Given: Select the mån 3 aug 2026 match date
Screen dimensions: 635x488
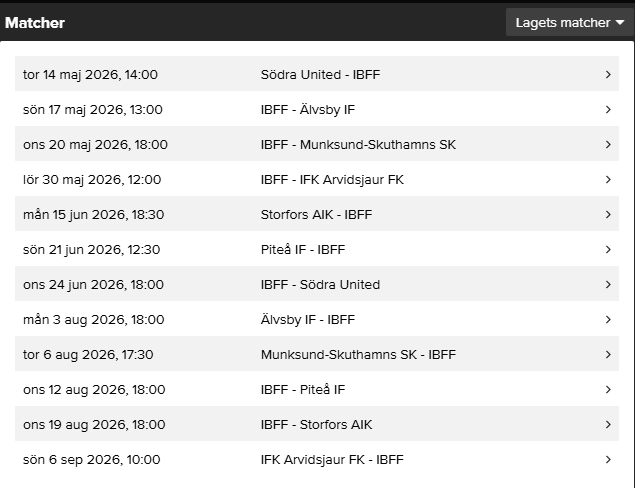Looking at the screenshot, I should [94, 320].
